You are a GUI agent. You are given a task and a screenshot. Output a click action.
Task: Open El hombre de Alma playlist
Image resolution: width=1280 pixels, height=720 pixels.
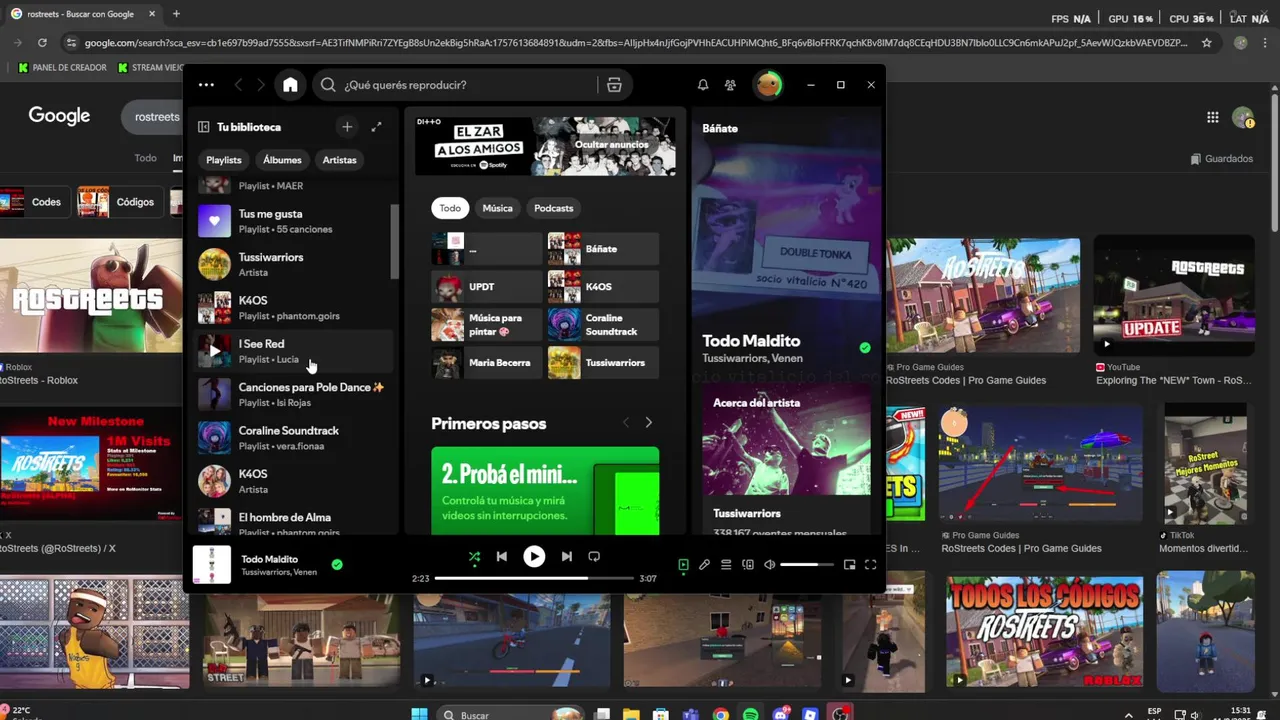coord(294,522)
